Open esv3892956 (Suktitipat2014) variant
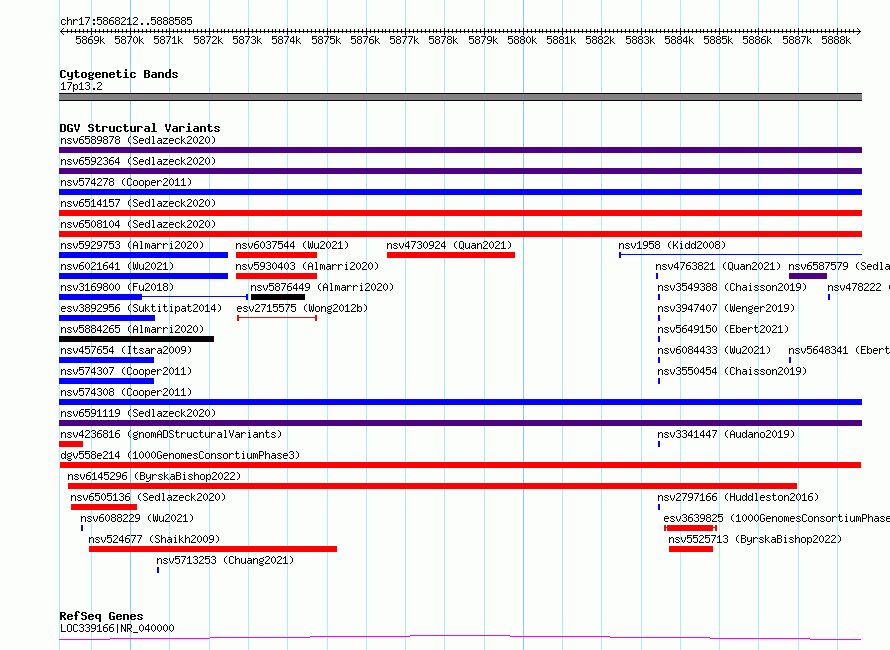This screenshot has height=650, width=890. coord(141,308)
